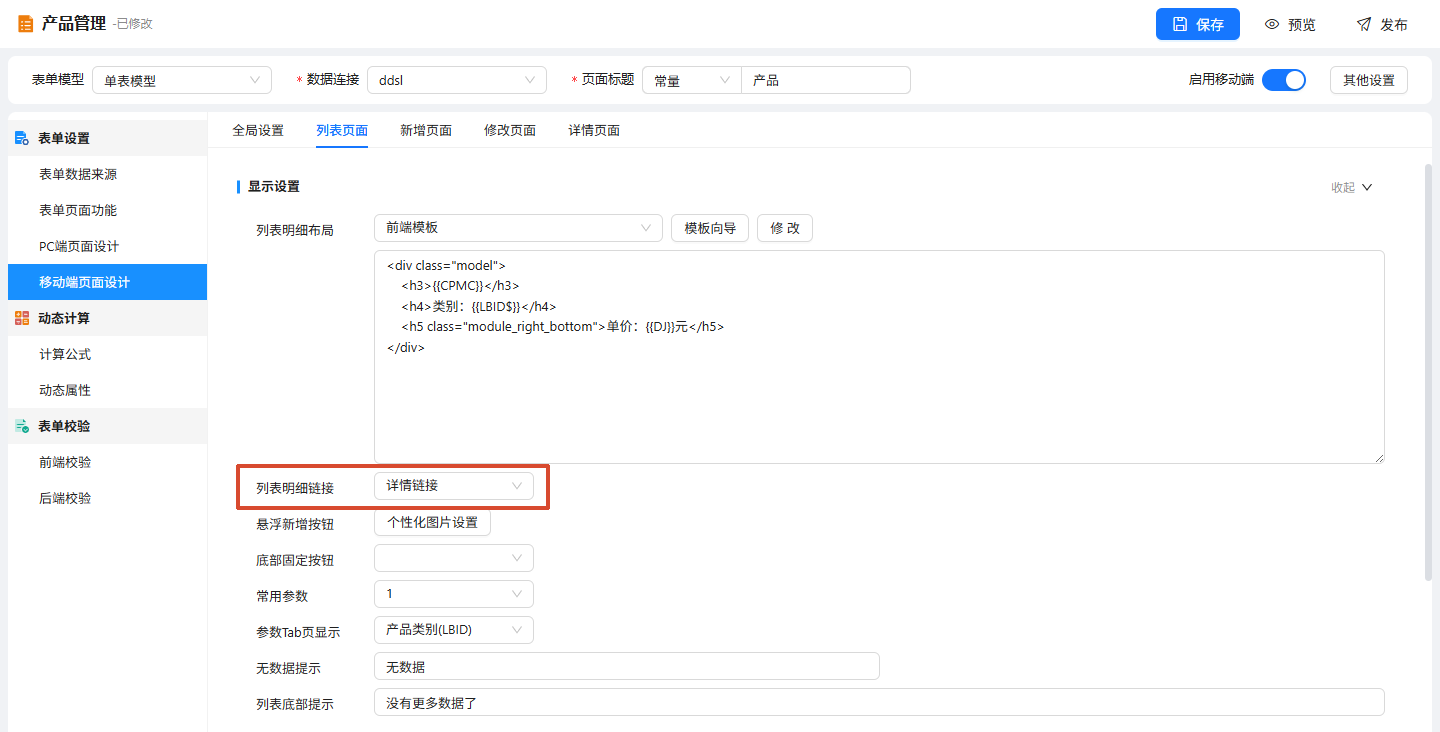Select the 列表页面 tab
Screen dimensions: 1440x732
click(342, 130)
